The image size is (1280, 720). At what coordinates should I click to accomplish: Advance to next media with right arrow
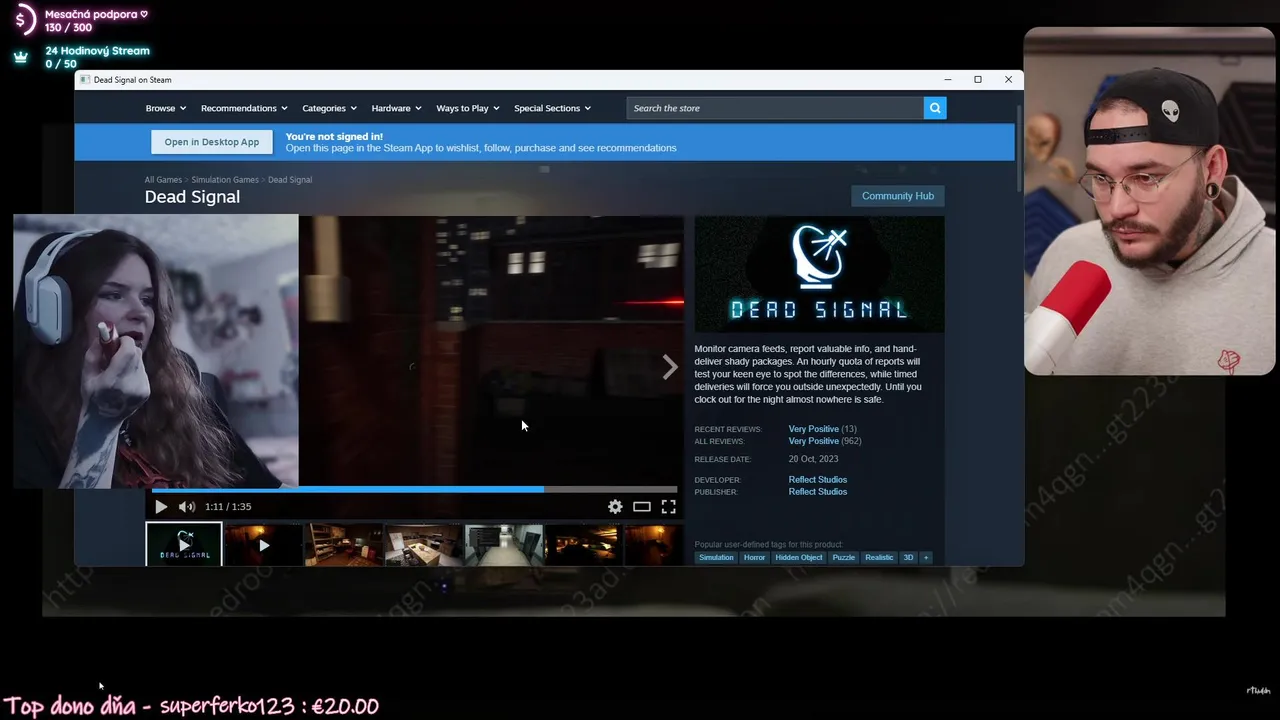670,367
